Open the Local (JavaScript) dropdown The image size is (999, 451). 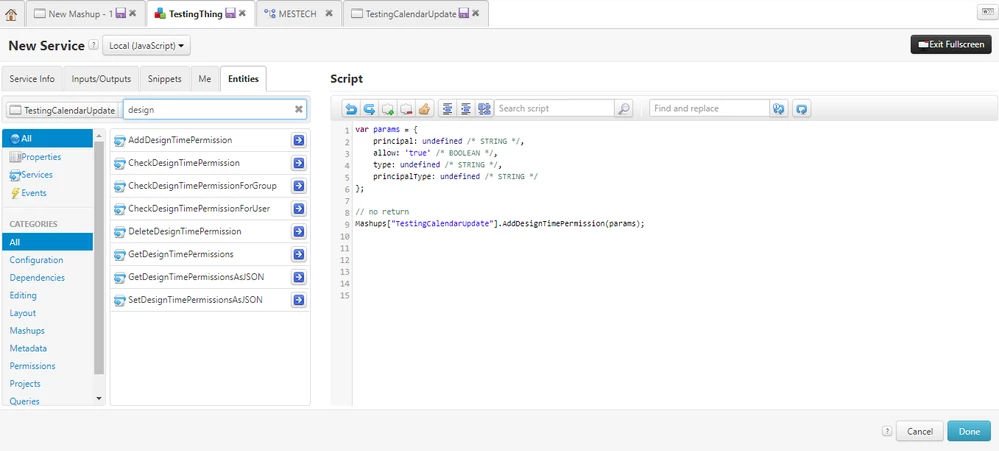click(x=146, y=45)
